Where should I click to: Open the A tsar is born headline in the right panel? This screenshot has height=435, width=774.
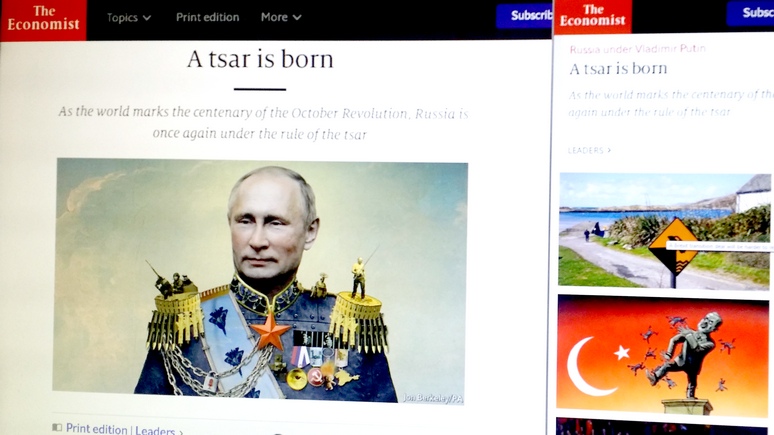tap(618, 69)
